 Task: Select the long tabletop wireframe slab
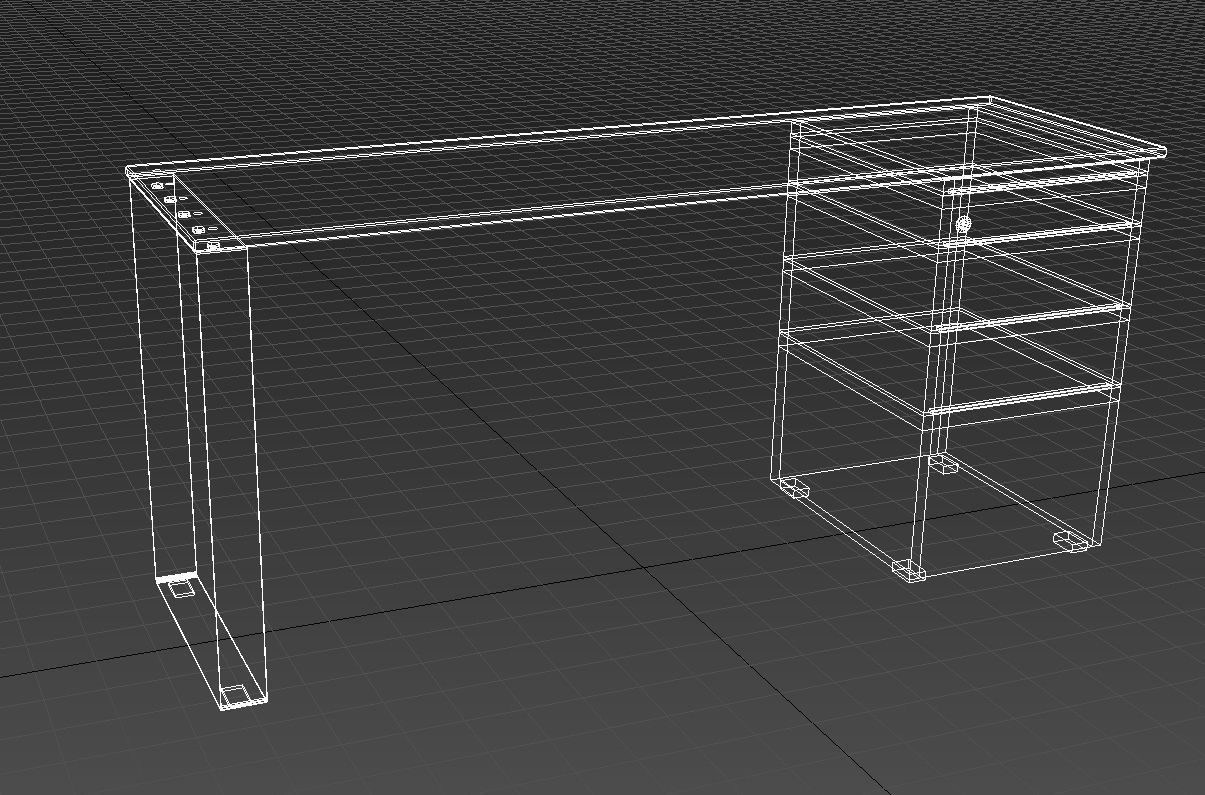[646, 172]
